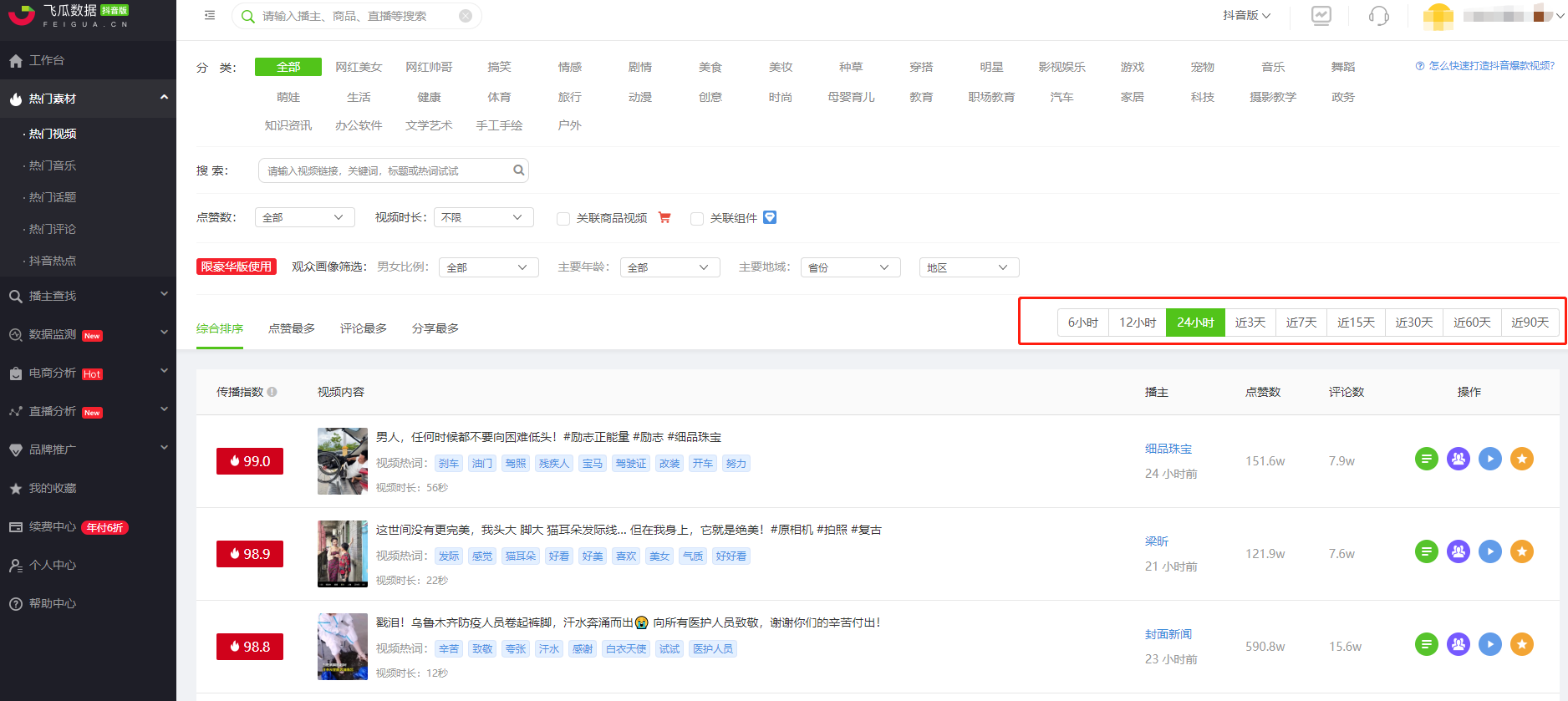Click the data monitor chart icon in header
This screenshot has height=701, width=1568.
pos(1321,16)
